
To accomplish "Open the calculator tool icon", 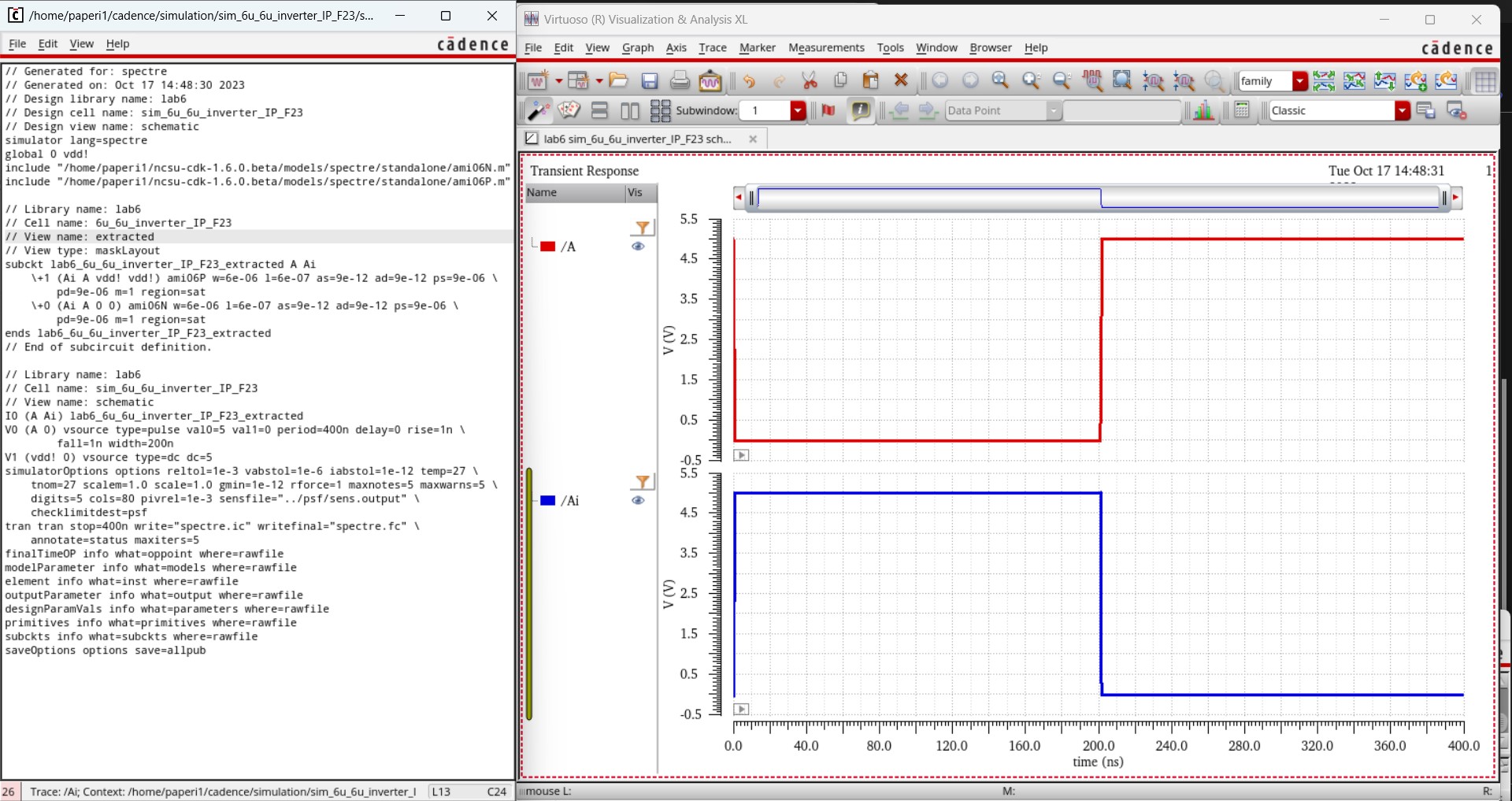I will click(x=1242, y=111).
